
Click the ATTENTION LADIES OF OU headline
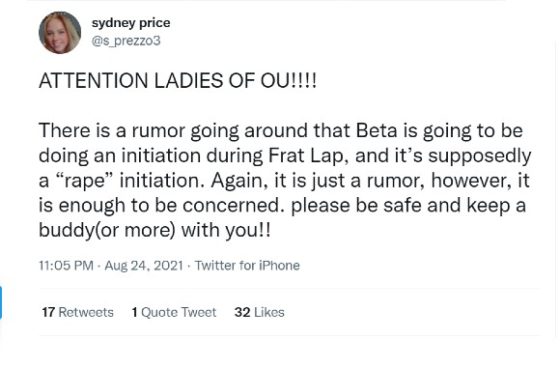pyautogui.click(x=178, y=81)
